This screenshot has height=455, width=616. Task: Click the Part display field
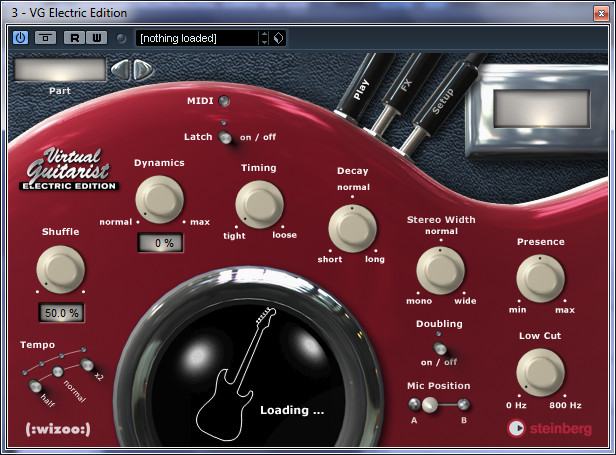click(x=60, y=70)
